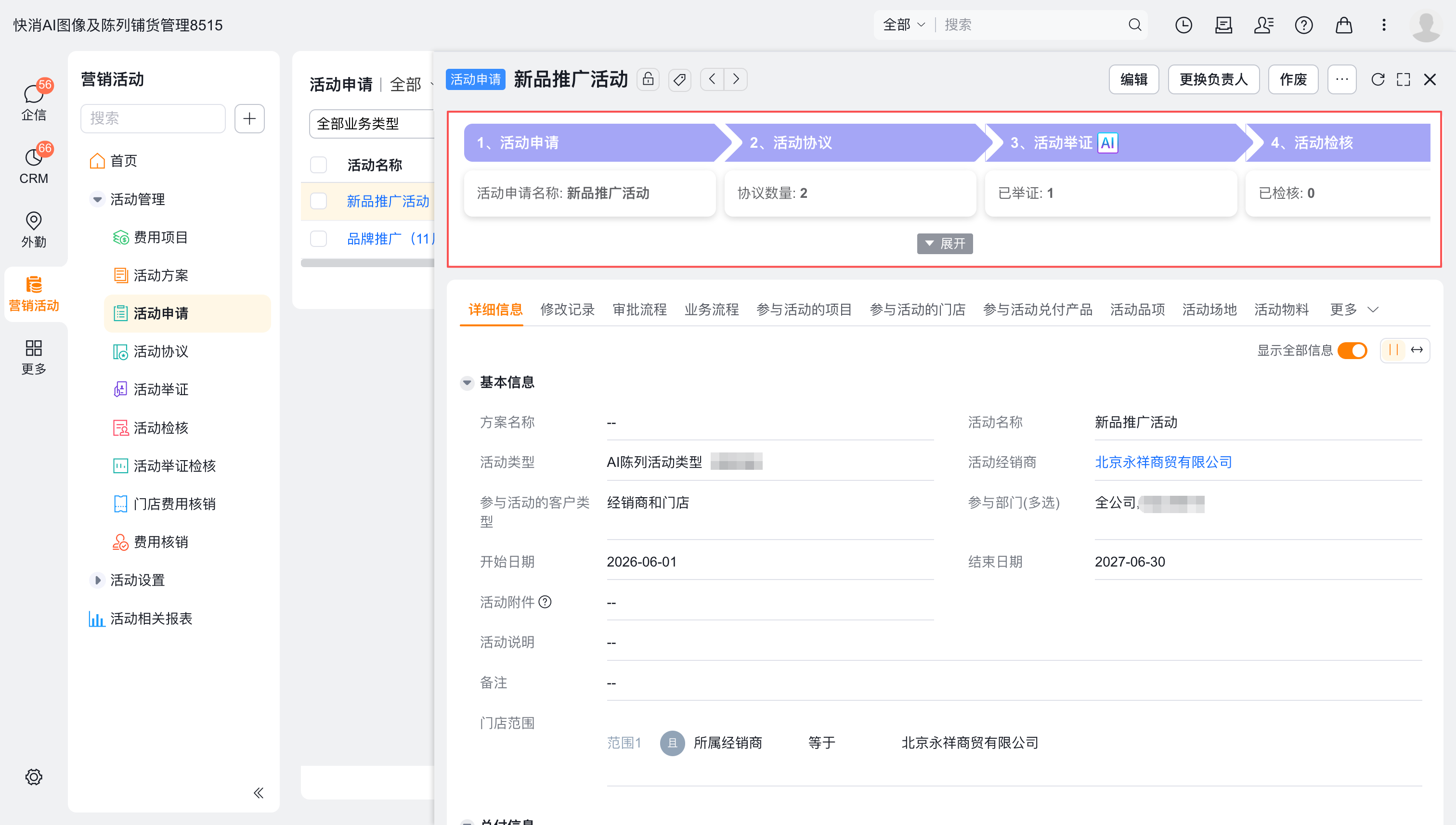Tick the 品牌推广 row checkbox

click(319, 239)
